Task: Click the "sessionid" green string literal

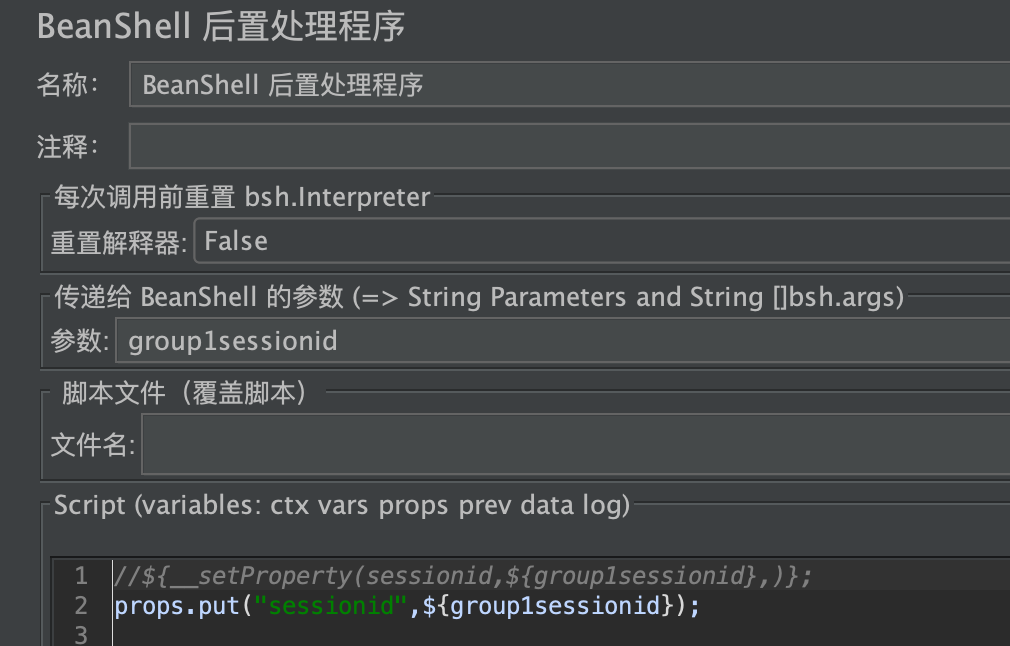Action: pyautogui.click(x=332, y=605)
